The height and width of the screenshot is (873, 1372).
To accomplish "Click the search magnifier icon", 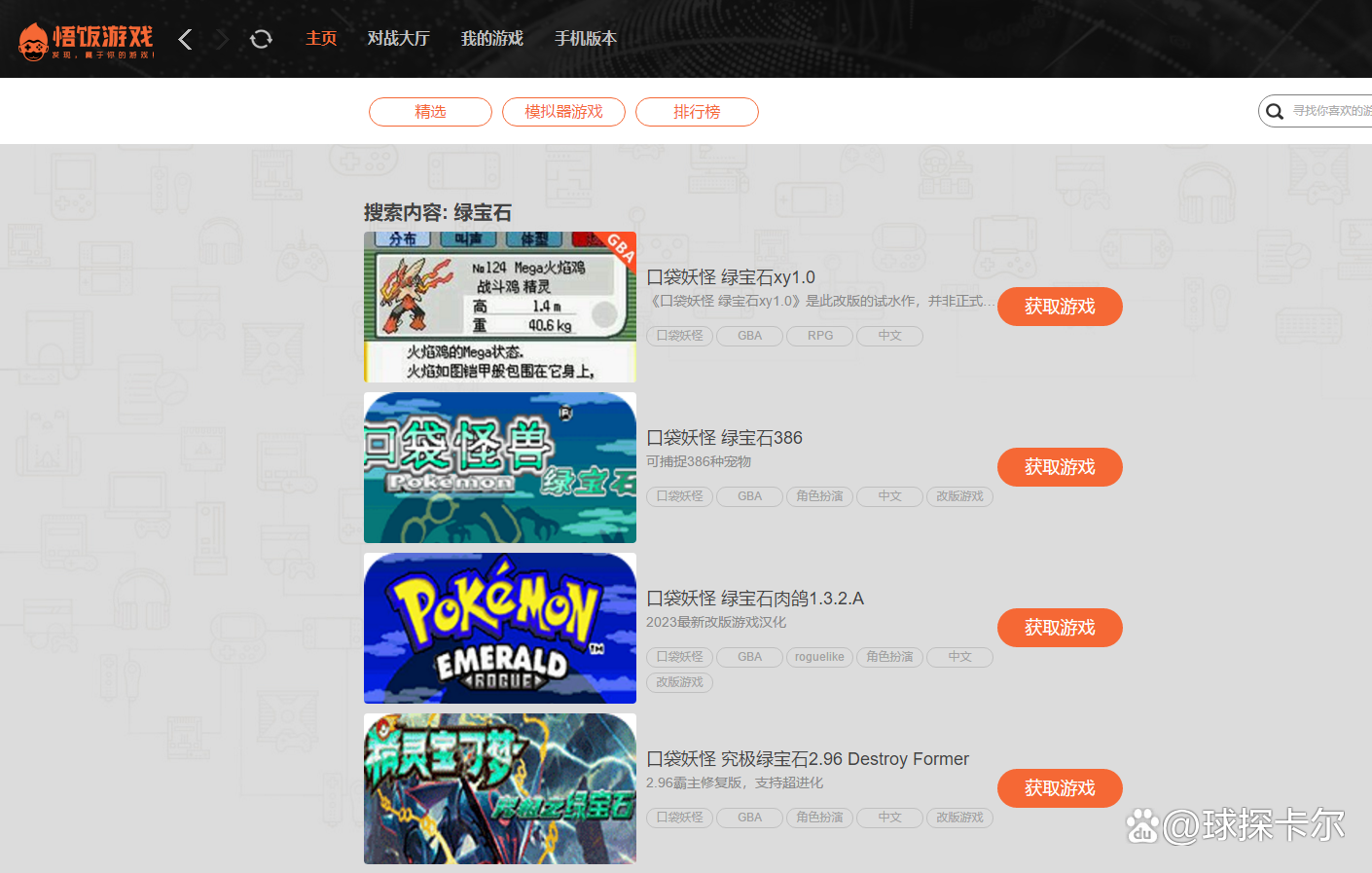I will tap(1275, 112).
